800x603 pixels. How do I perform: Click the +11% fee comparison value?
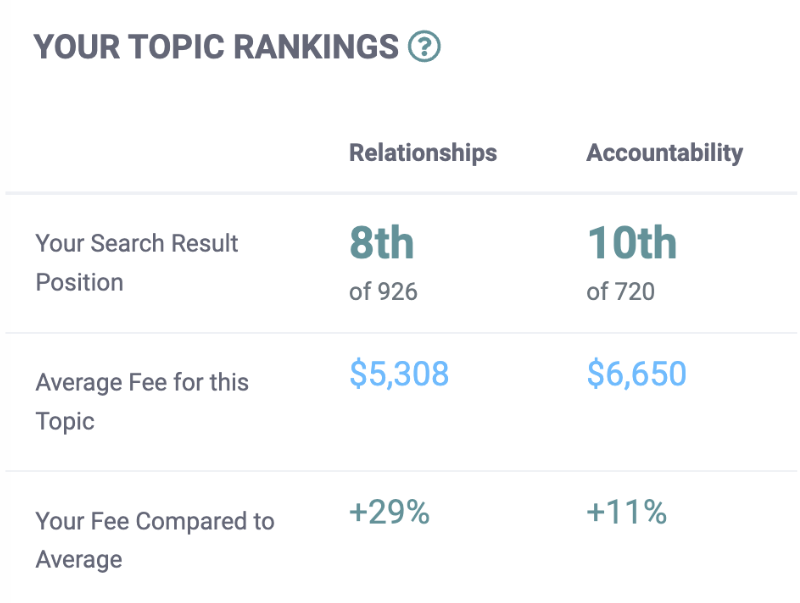(627, 512)
